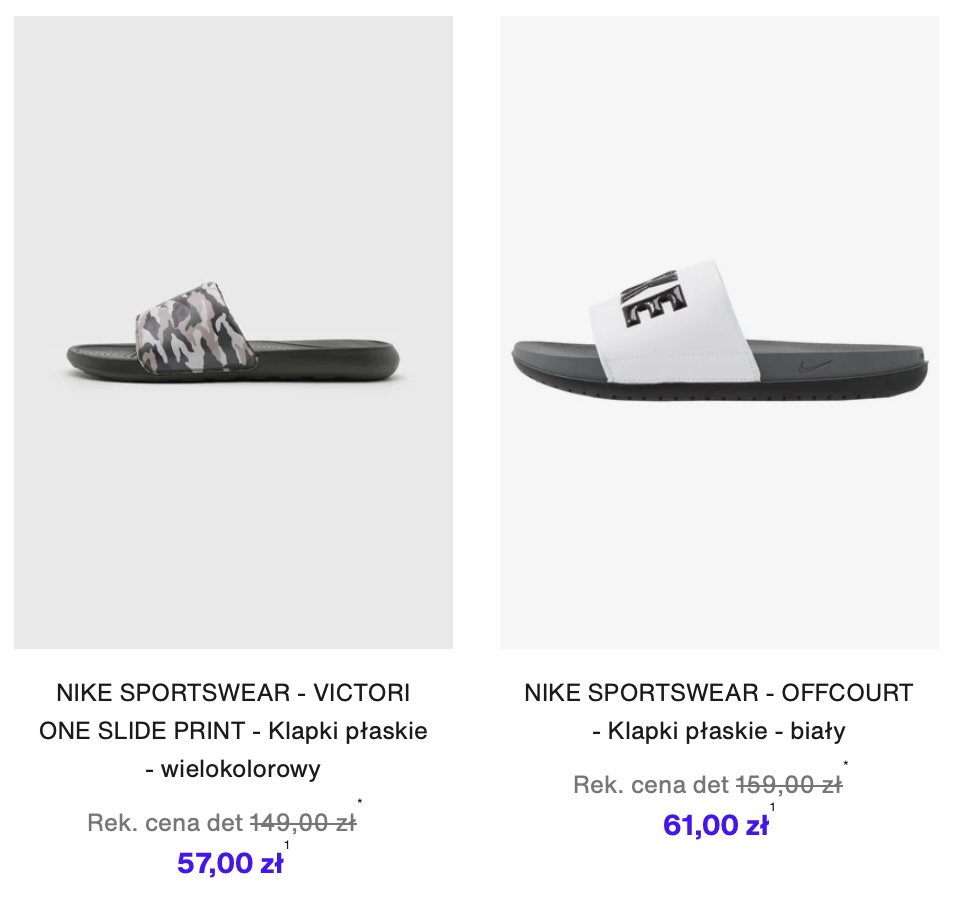Click 'Rek. cena det' label under Victori
956x906 pixels.
click(x=165, y=823)
